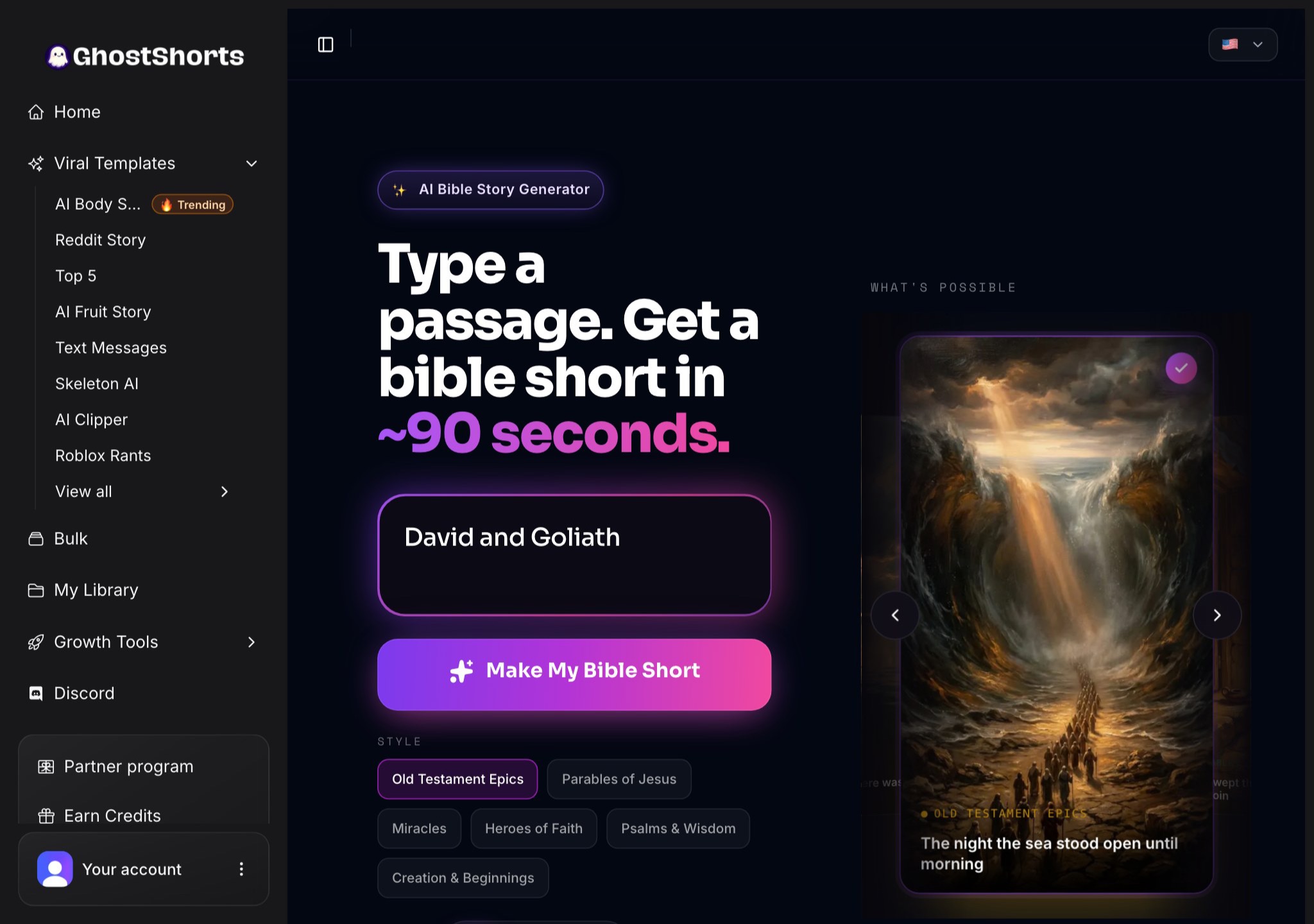Image resolution: width=1314 pixels, height=924 pixels.
Task: Open My Library folder icon
Action: [x=36, y=590]
